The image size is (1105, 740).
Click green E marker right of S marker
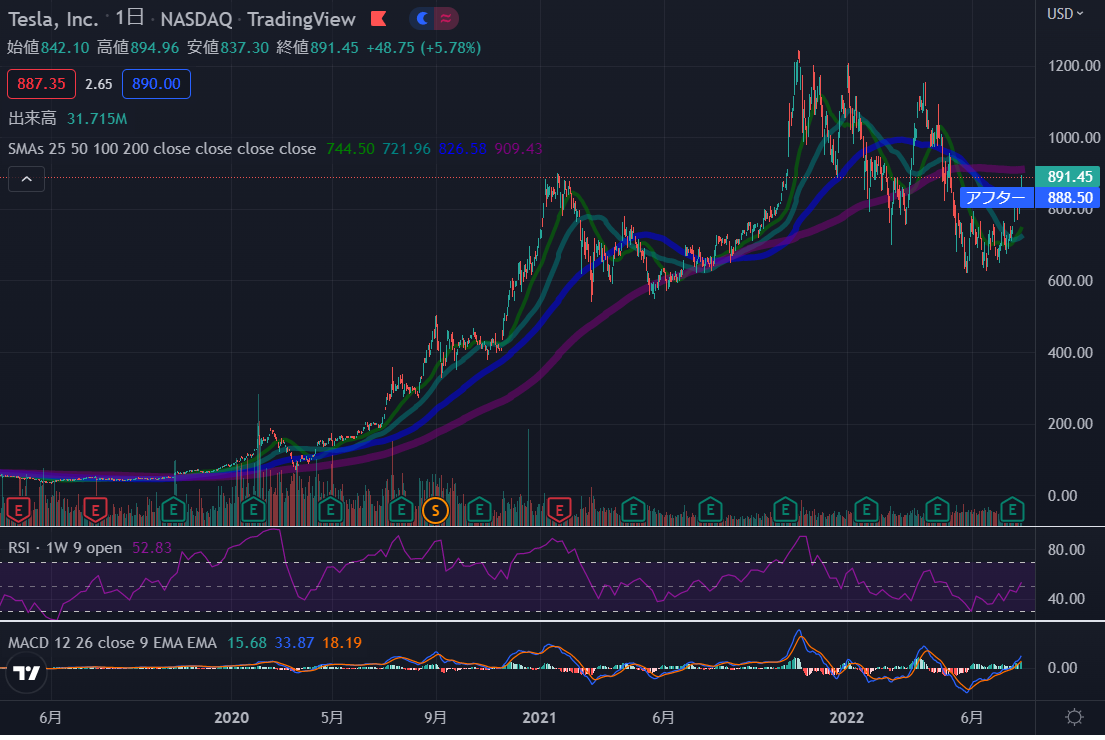479,510
